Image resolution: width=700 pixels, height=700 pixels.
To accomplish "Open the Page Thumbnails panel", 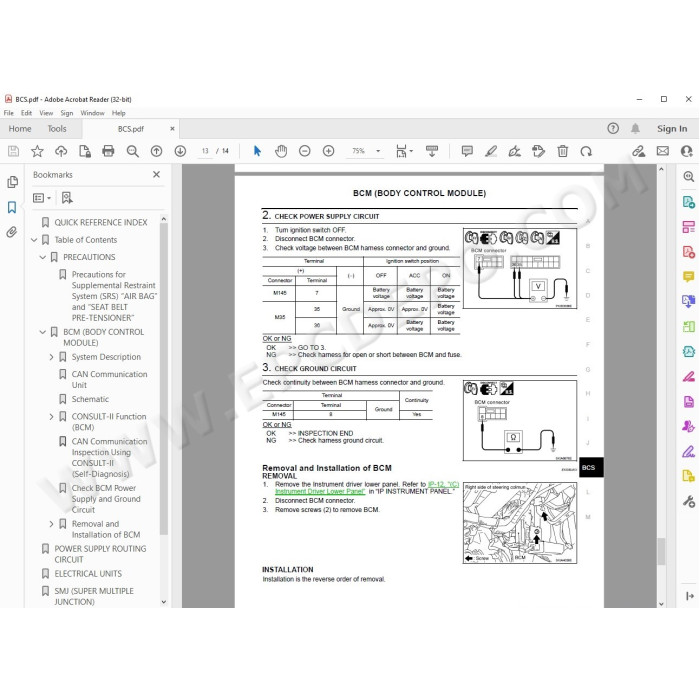I will [x=12, y=182].
